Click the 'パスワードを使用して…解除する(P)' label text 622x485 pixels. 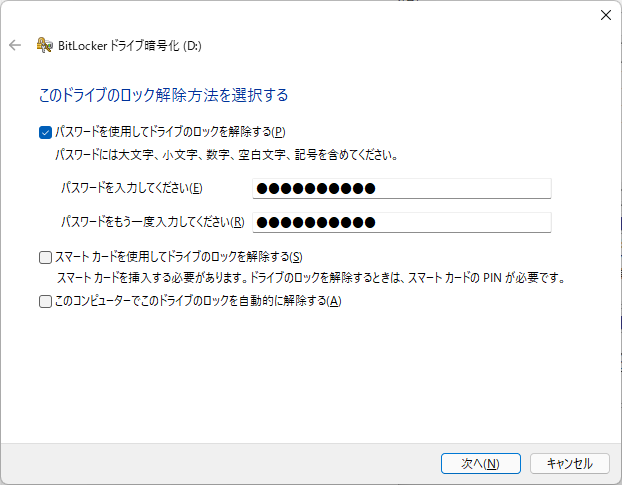point(170,131)
